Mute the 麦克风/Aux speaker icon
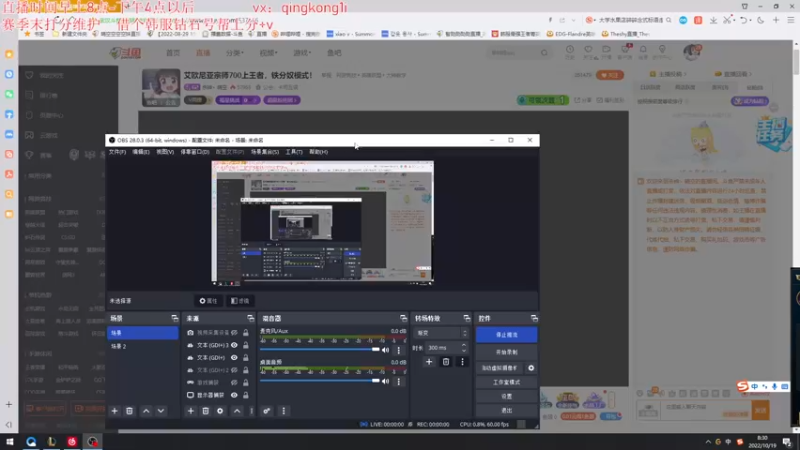 386,350
